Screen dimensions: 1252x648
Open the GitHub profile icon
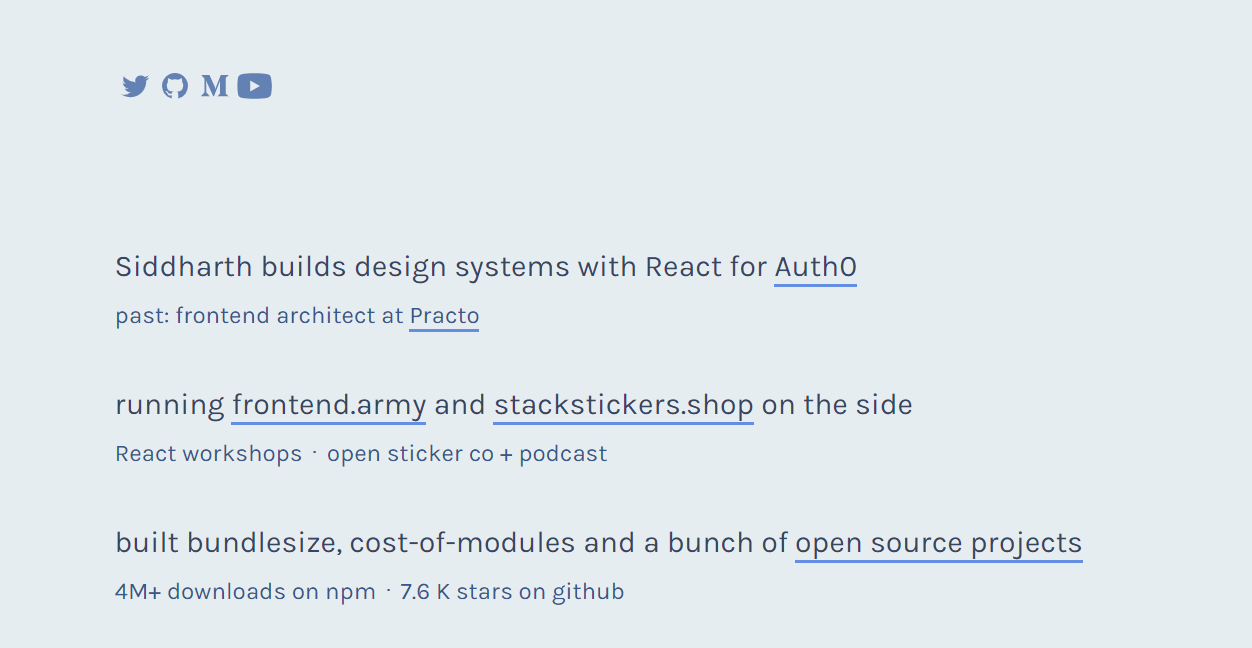point(175,87)
